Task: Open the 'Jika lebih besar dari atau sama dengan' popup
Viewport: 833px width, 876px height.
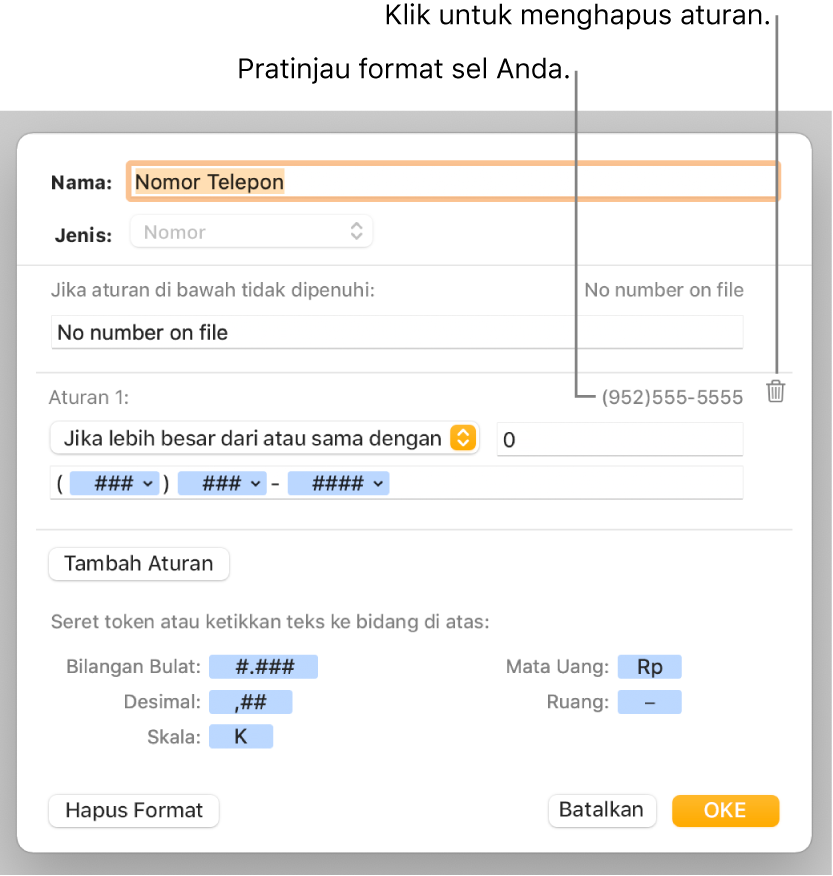Action: pos(264,438)
